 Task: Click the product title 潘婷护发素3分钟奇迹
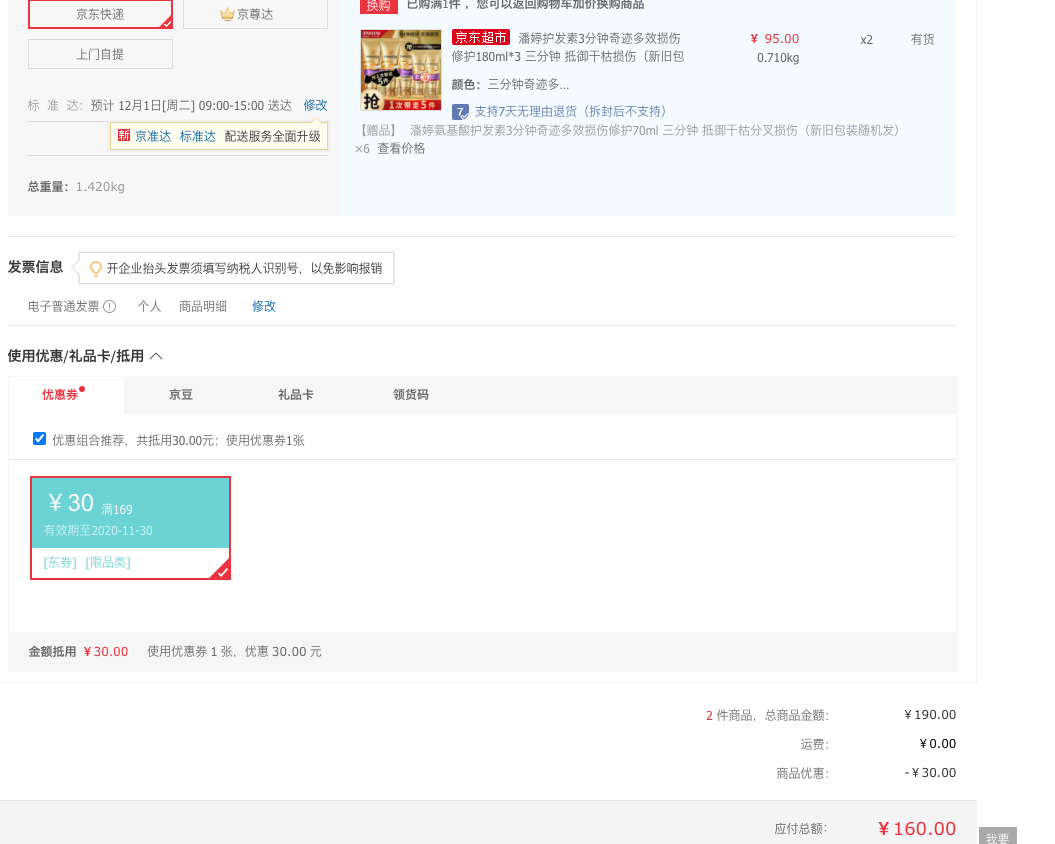coord(567,47)
